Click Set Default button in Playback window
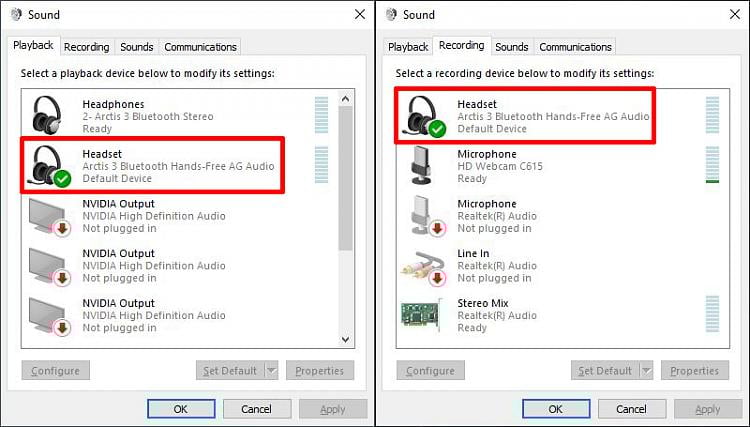Screen dimensions: 750x427 click(230, 371)
